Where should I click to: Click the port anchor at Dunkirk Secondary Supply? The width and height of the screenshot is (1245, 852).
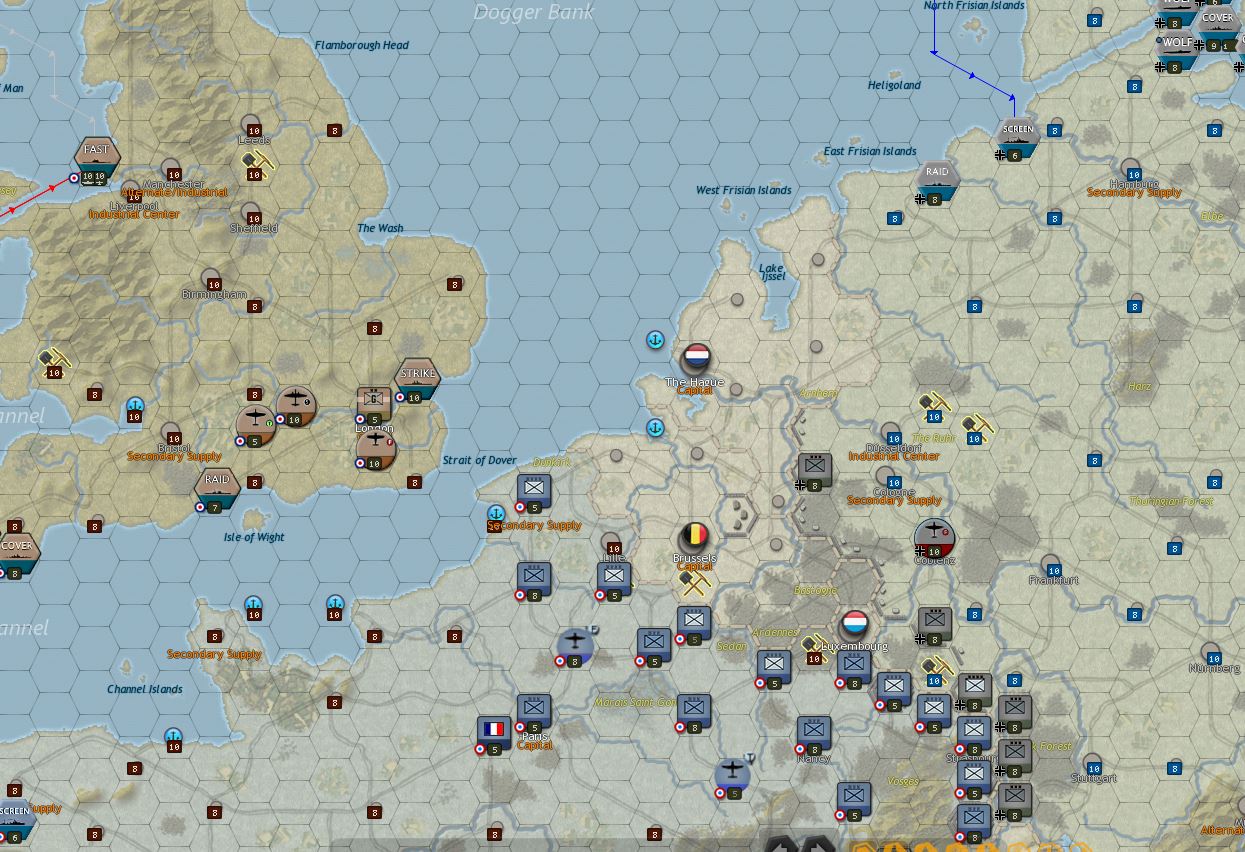tap(495, 514)
